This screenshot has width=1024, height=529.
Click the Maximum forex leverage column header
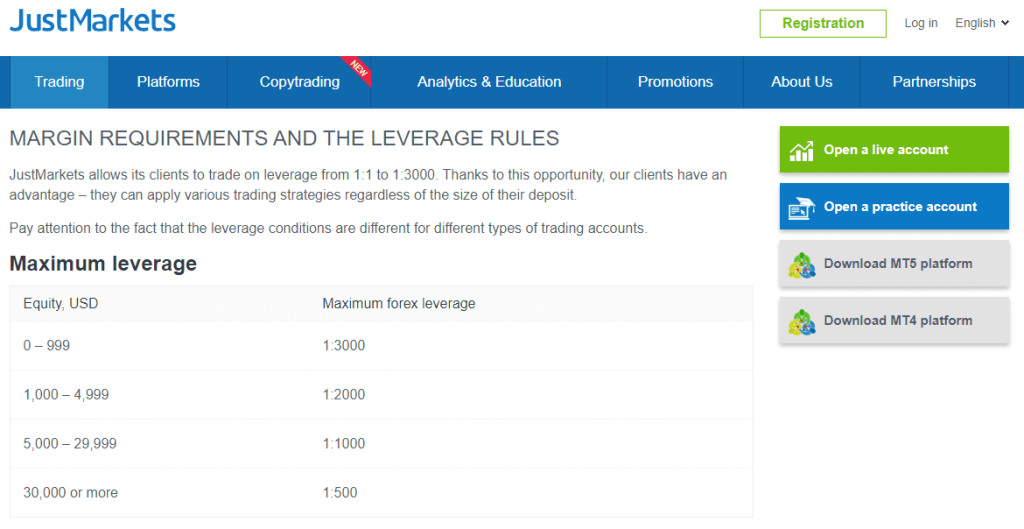(x=398, y=304)
